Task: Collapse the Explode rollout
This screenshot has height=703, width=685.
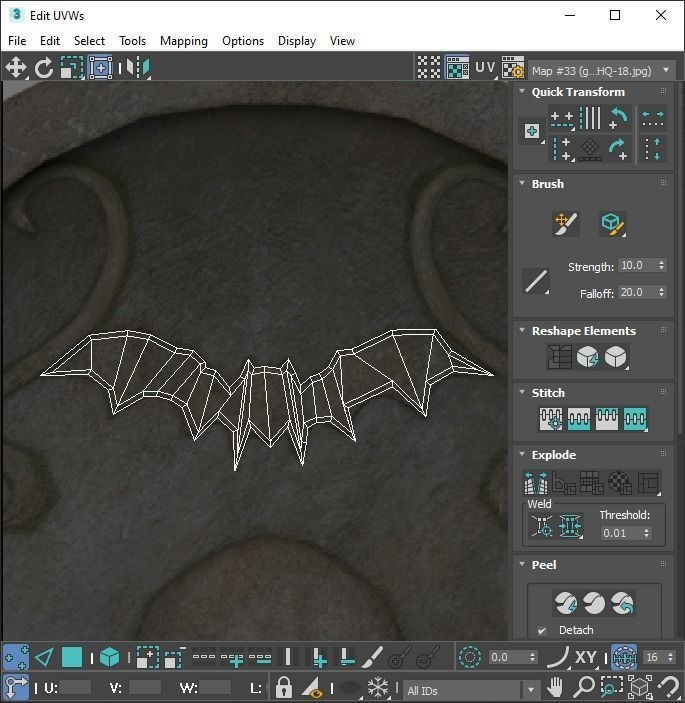Action: [x=522, y=454]
